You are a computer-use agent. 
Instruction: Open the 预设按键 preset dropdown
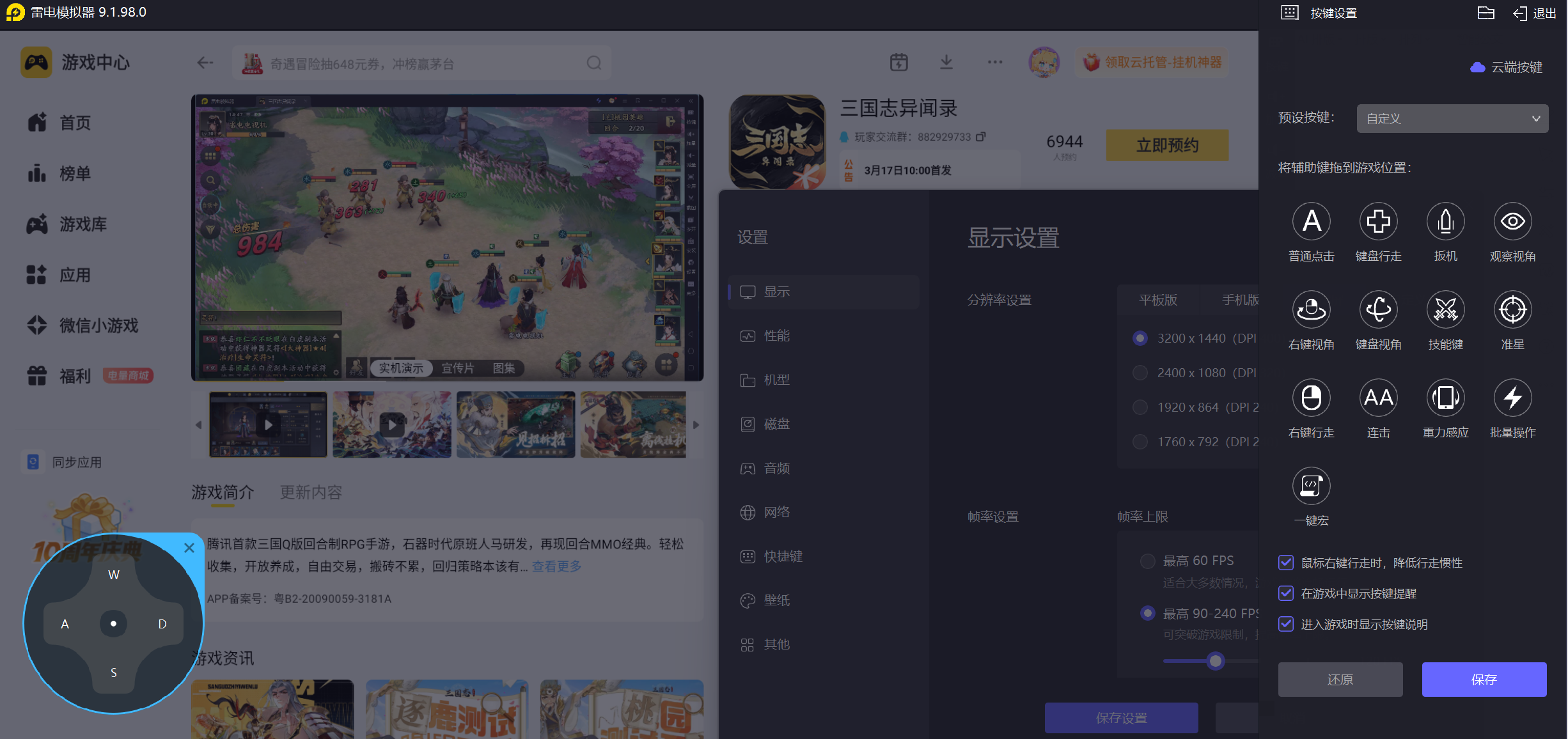(x=1452, y=119)
